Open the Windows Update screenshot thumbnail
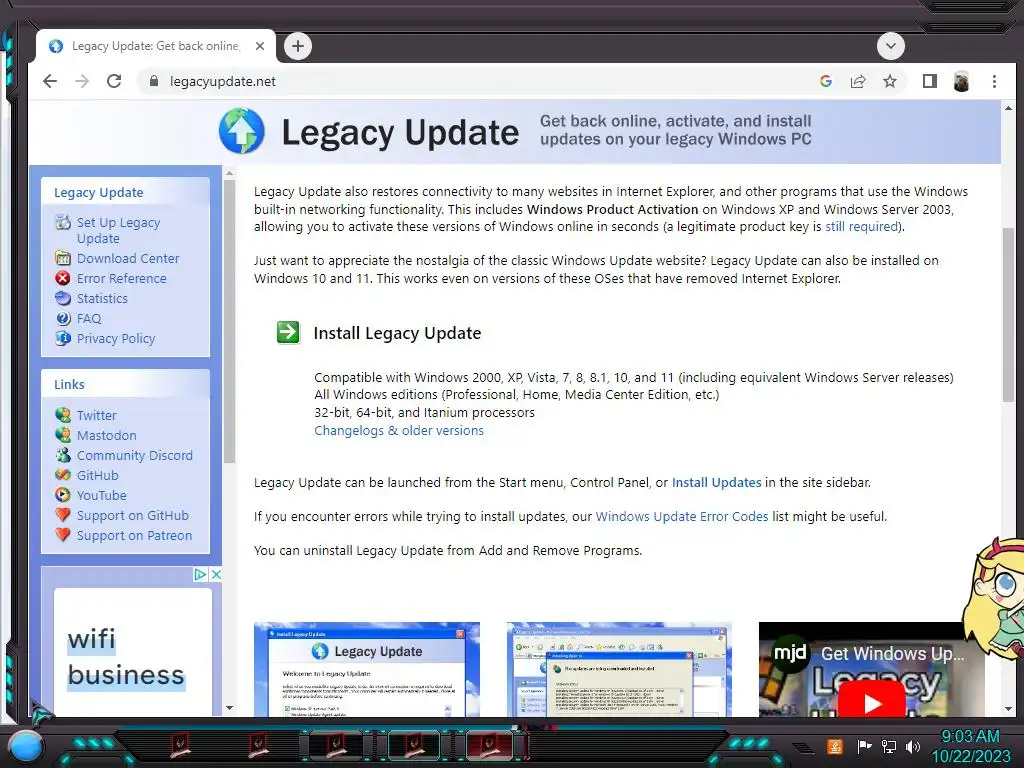Viewport: 1024px width, 768px height. pyautogui.click(x=619, y=669)
